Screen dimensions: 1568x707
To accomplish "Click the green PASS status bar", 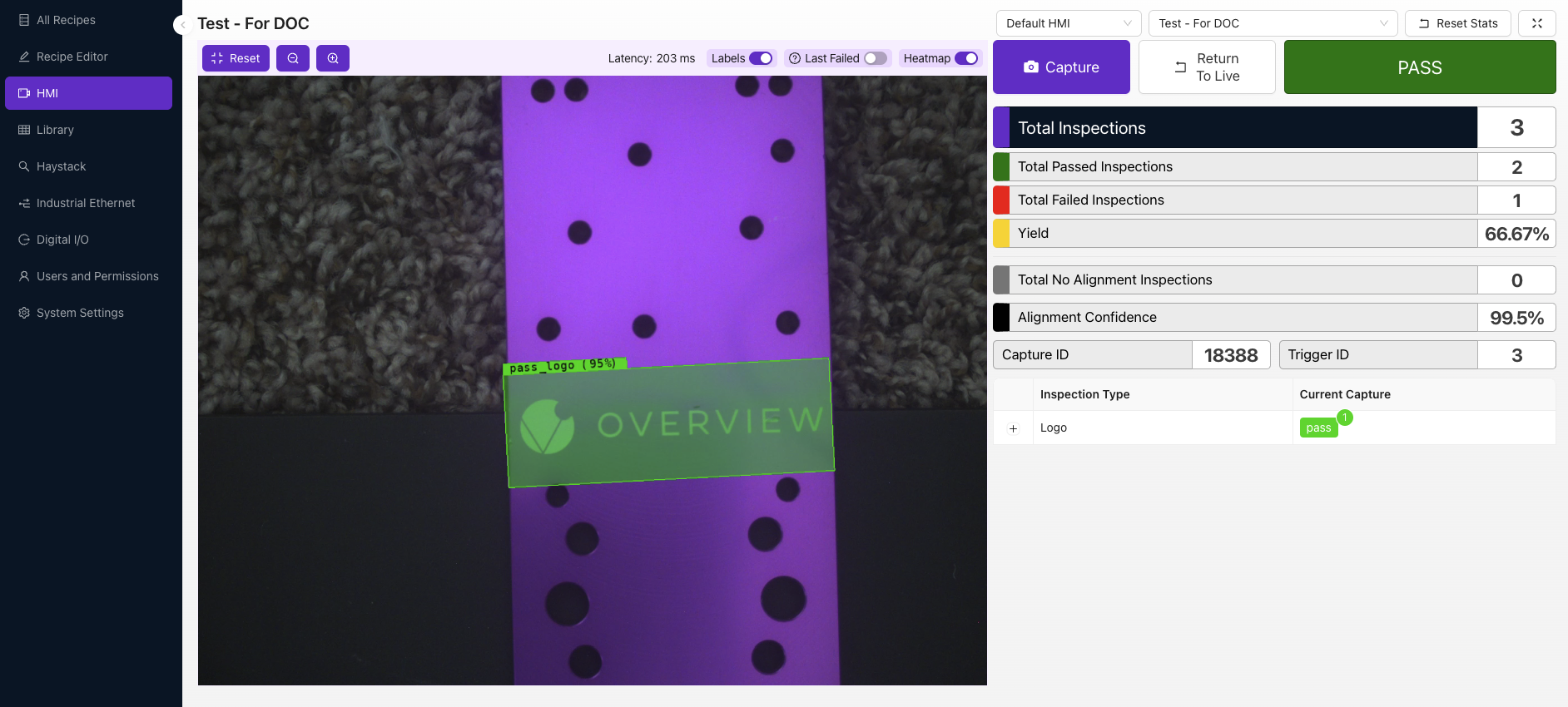I will pos(1419,67).
